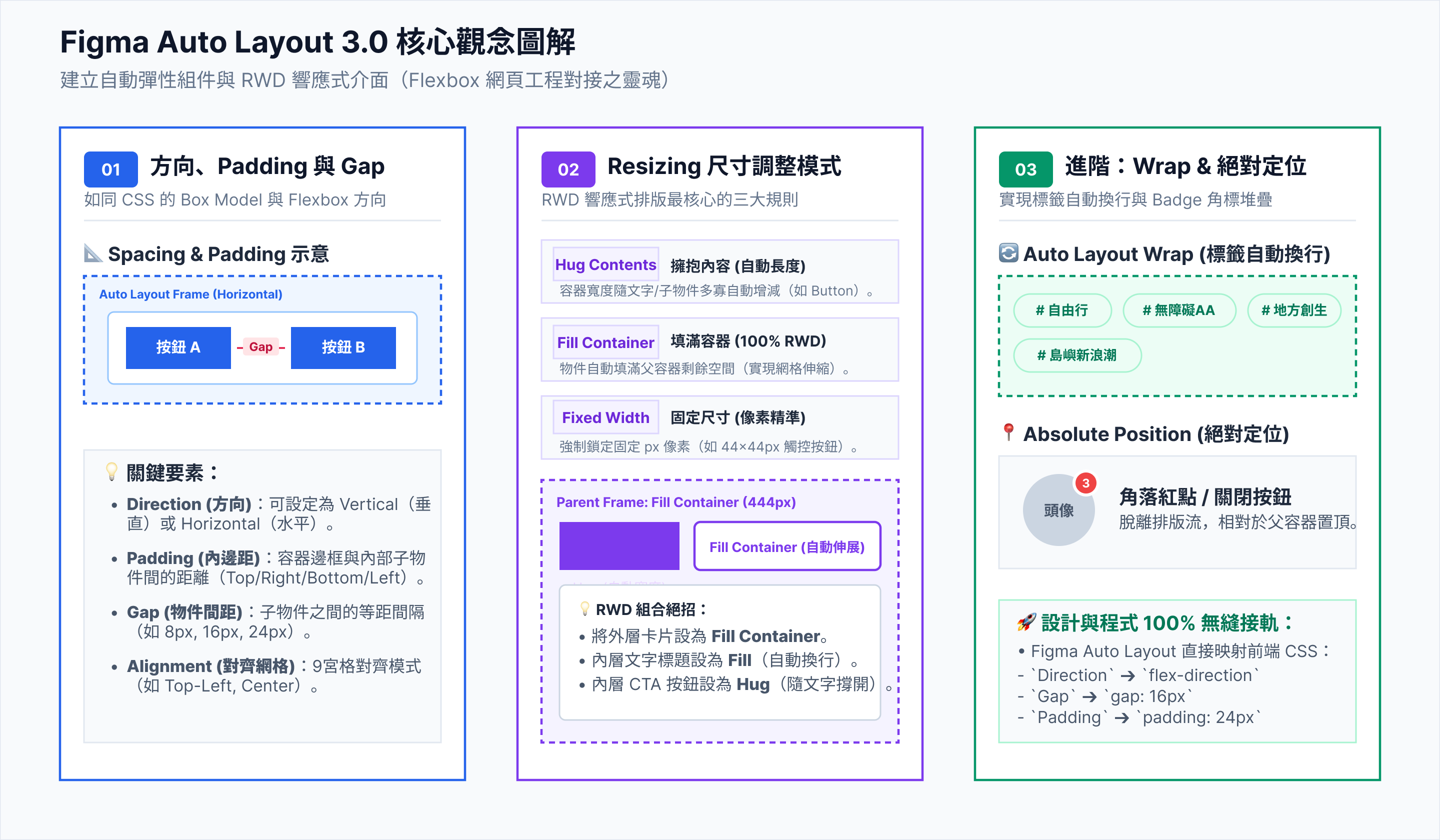This screenshot has height=840, width=1440.
Task: Click the Padding (內邊距) bullet term
Action: point(193,557)
